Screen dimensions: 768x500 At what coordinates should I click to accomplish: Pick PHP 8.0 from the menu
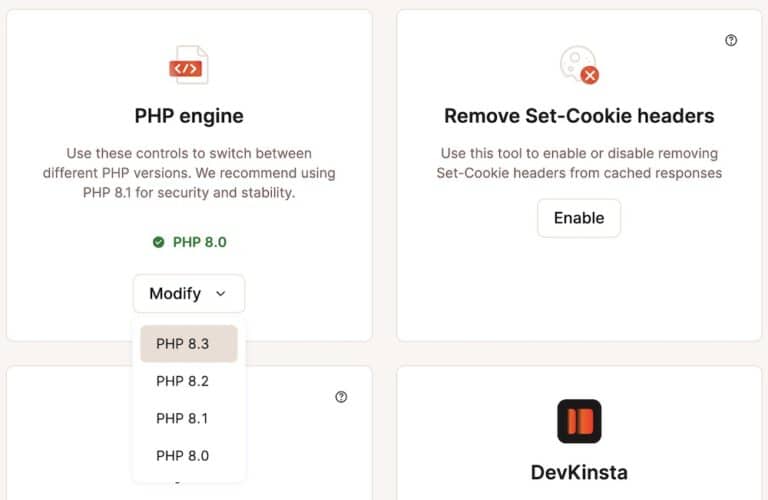click(x=189, y=455)
